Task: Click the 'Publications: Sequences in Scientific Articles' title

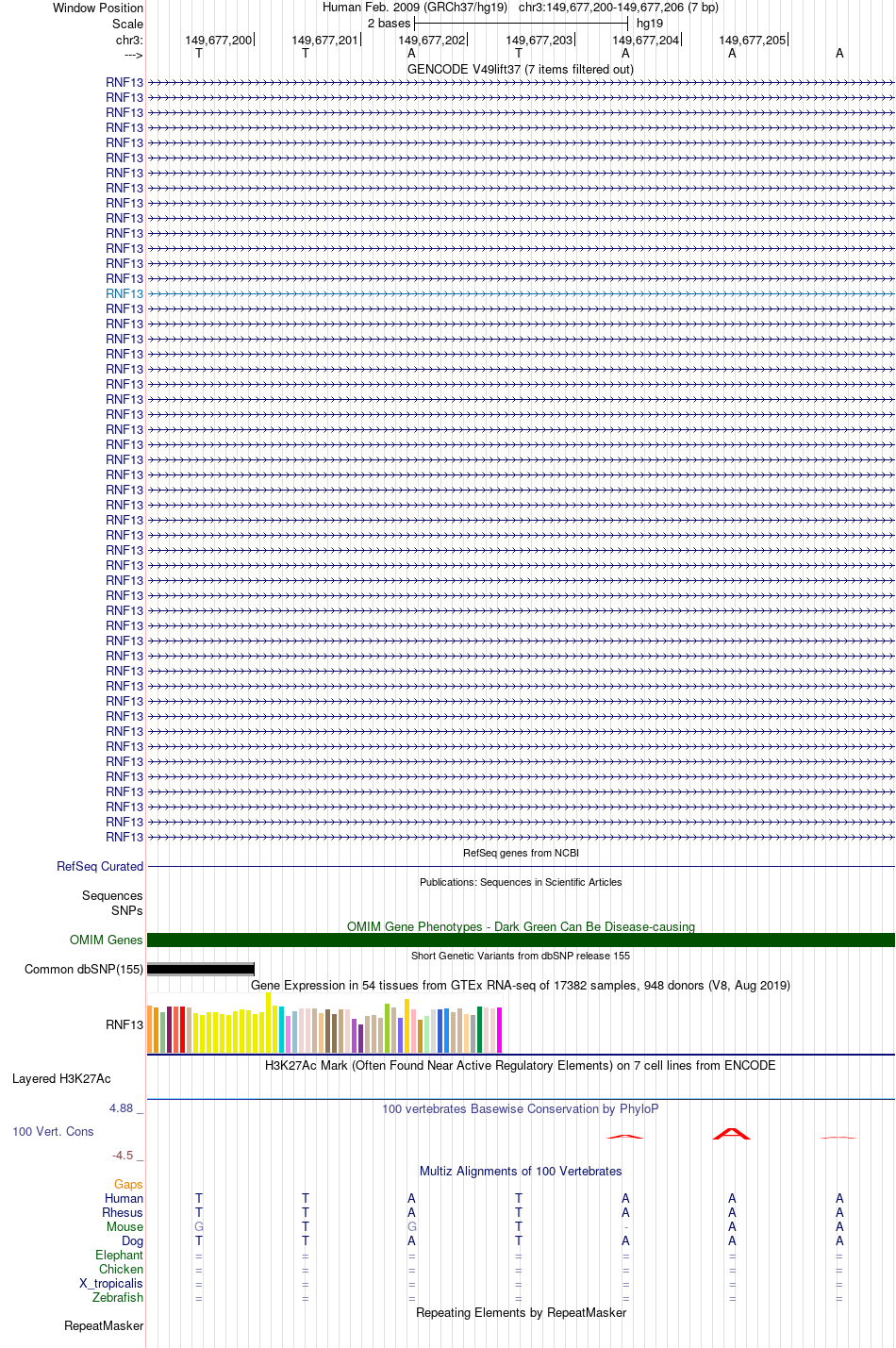Action: [521, 882]
